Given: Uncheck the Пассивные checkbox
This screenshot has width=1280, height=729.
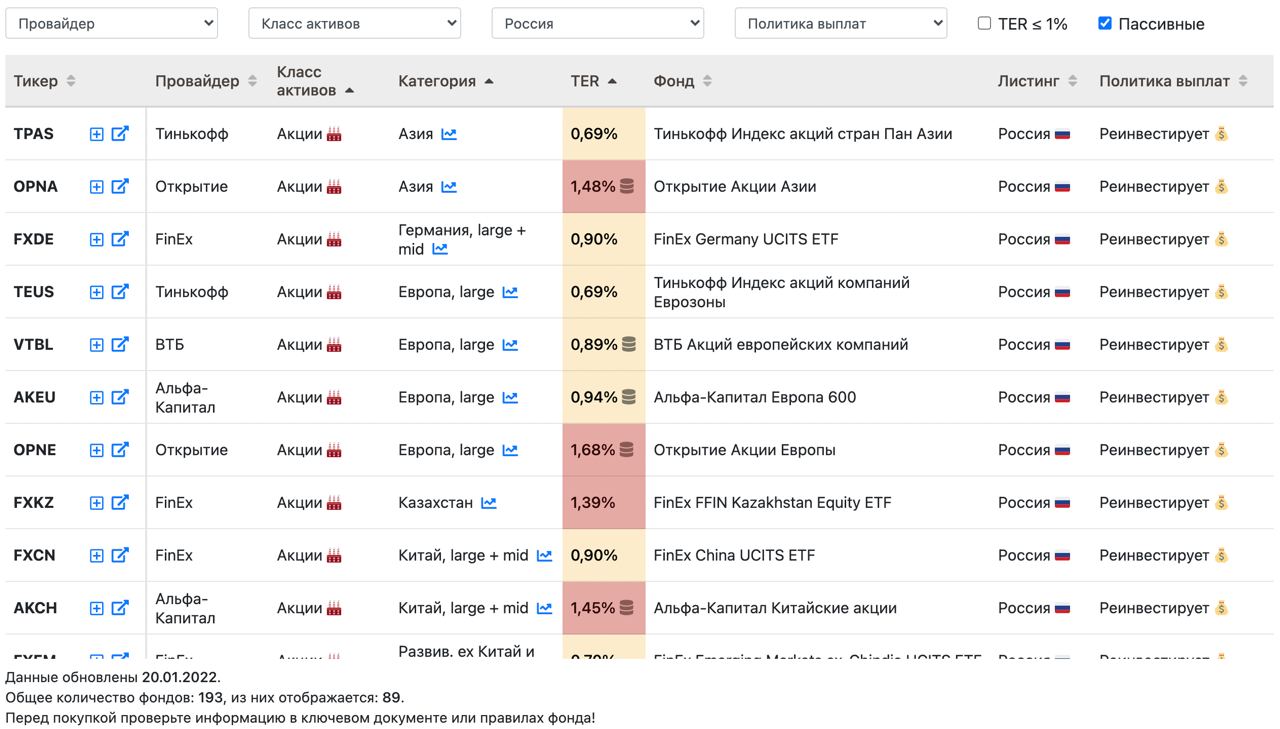Looking at the screenshot, I should 1105,23.
